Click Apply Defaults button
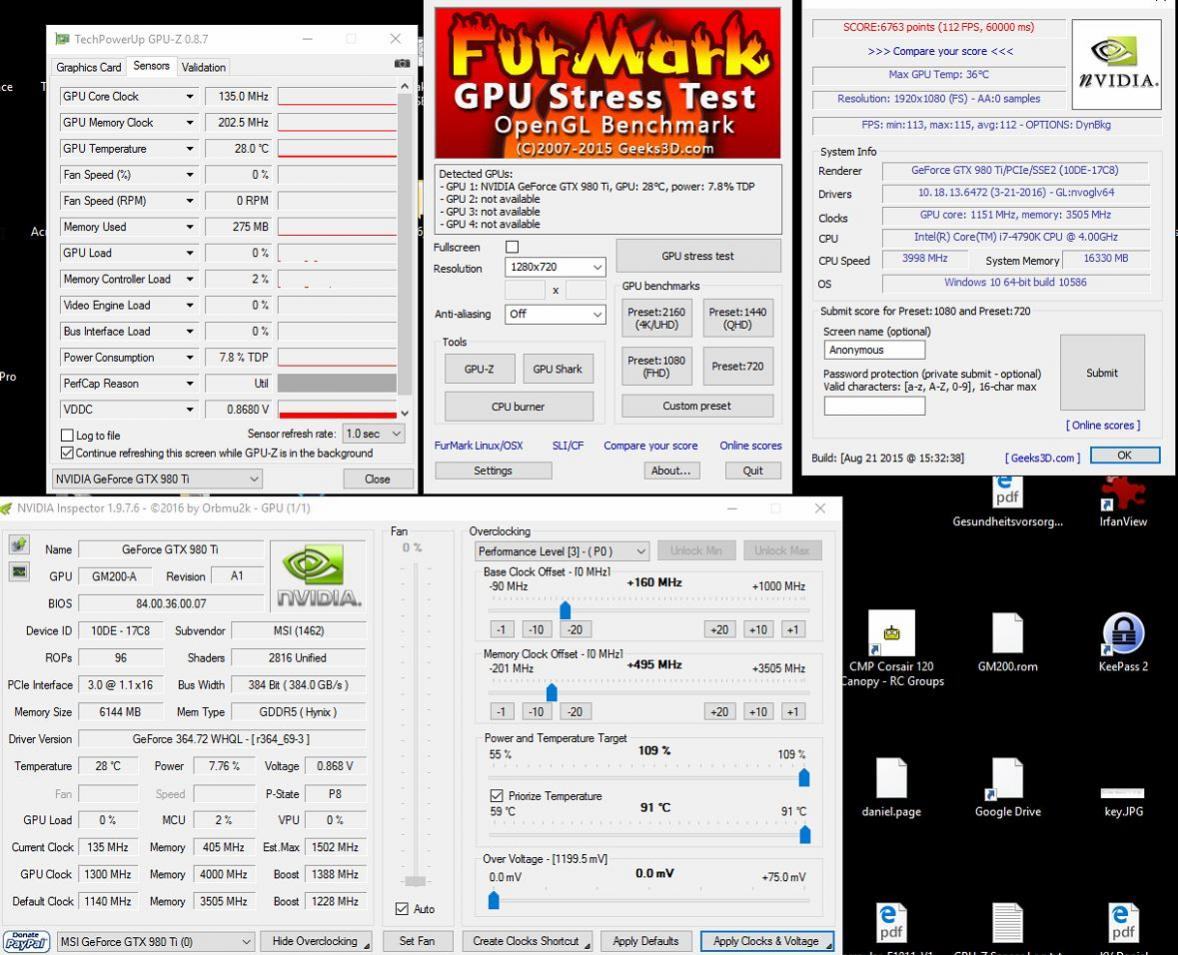 (645, 941)
